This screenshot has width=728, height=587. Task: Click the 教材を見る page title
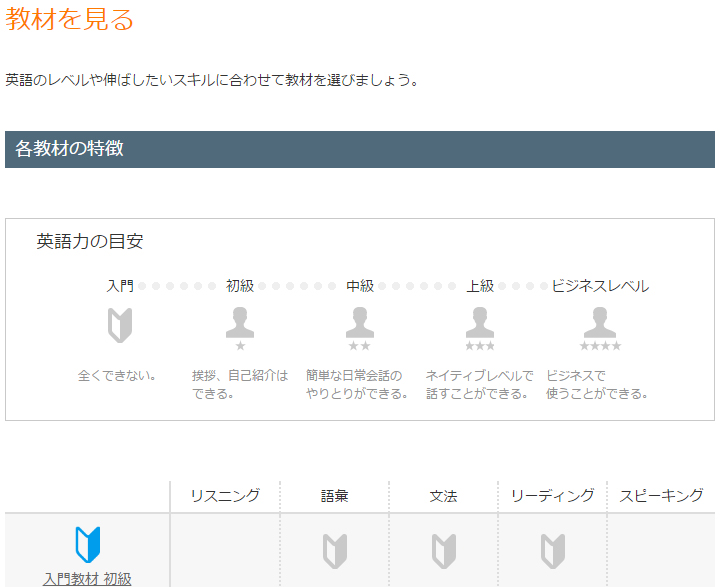[69, 19]
